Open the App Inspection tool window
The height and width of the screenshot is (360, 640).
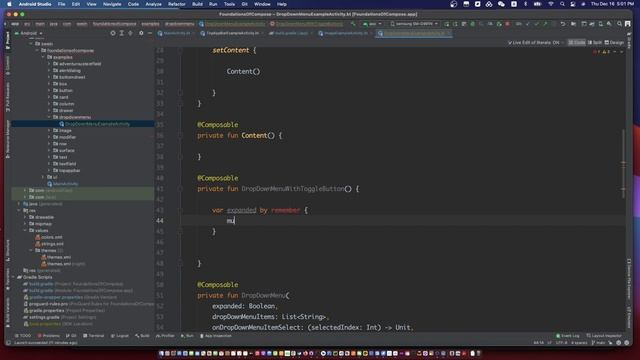tap(216, 336)
